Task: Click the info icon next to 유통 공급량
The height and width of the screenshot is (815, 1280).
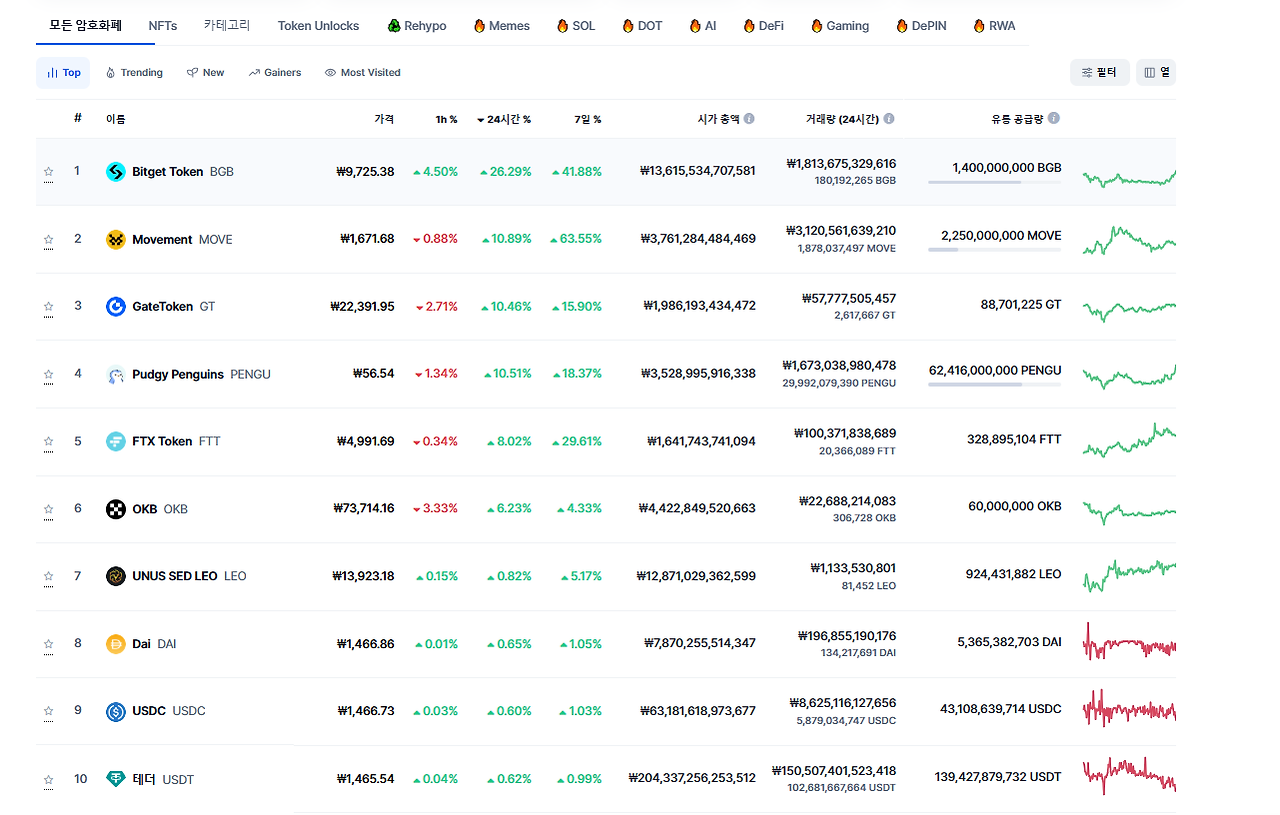Action: (x=1054, y=118)
